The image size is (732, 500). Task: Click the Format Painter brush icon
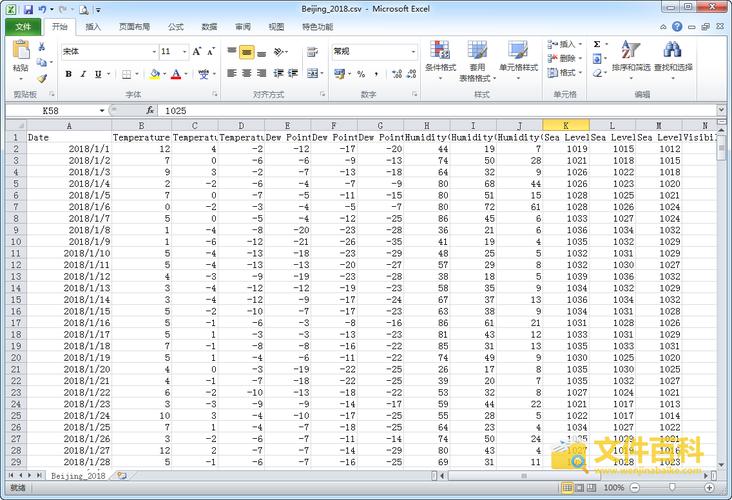point(42,78)
